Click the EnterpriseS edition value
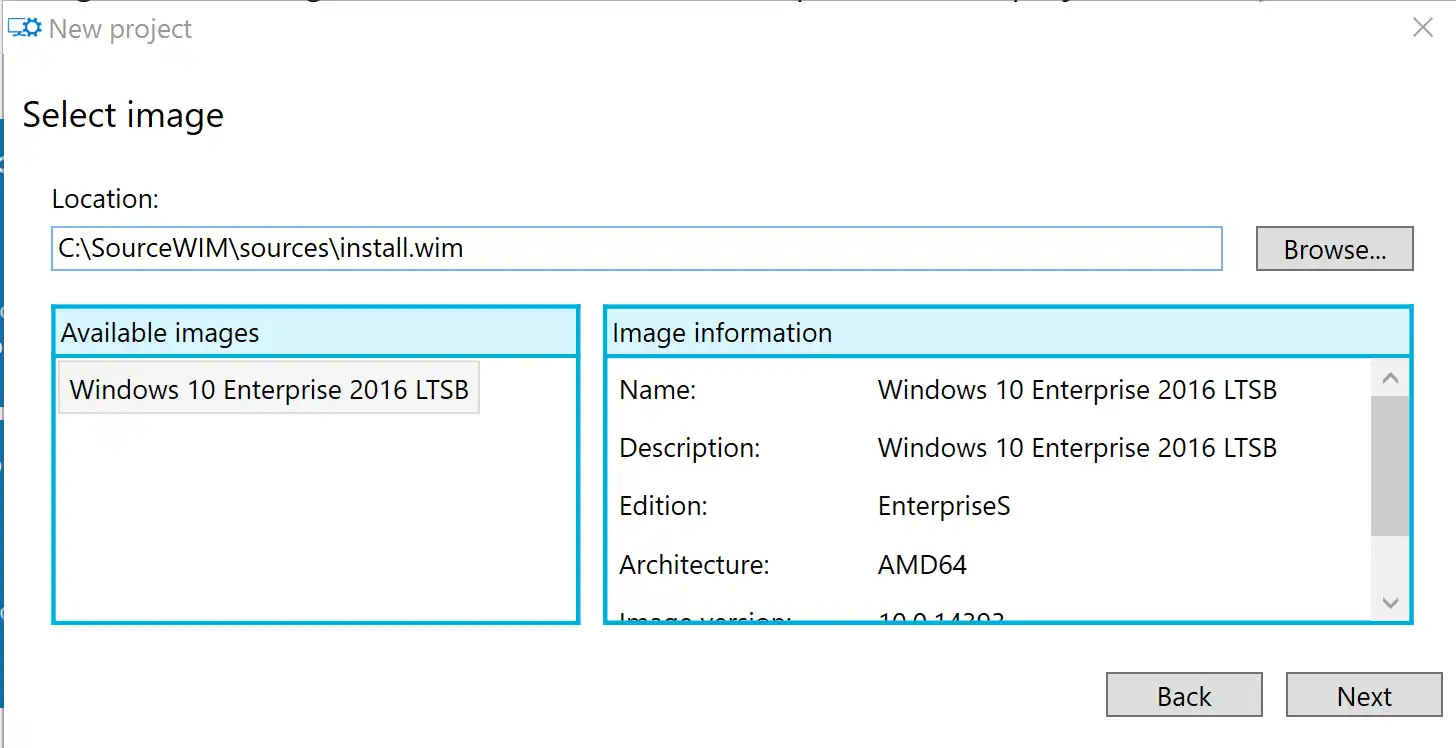This screenshot has height=748, width=1456. click(944, 506)
